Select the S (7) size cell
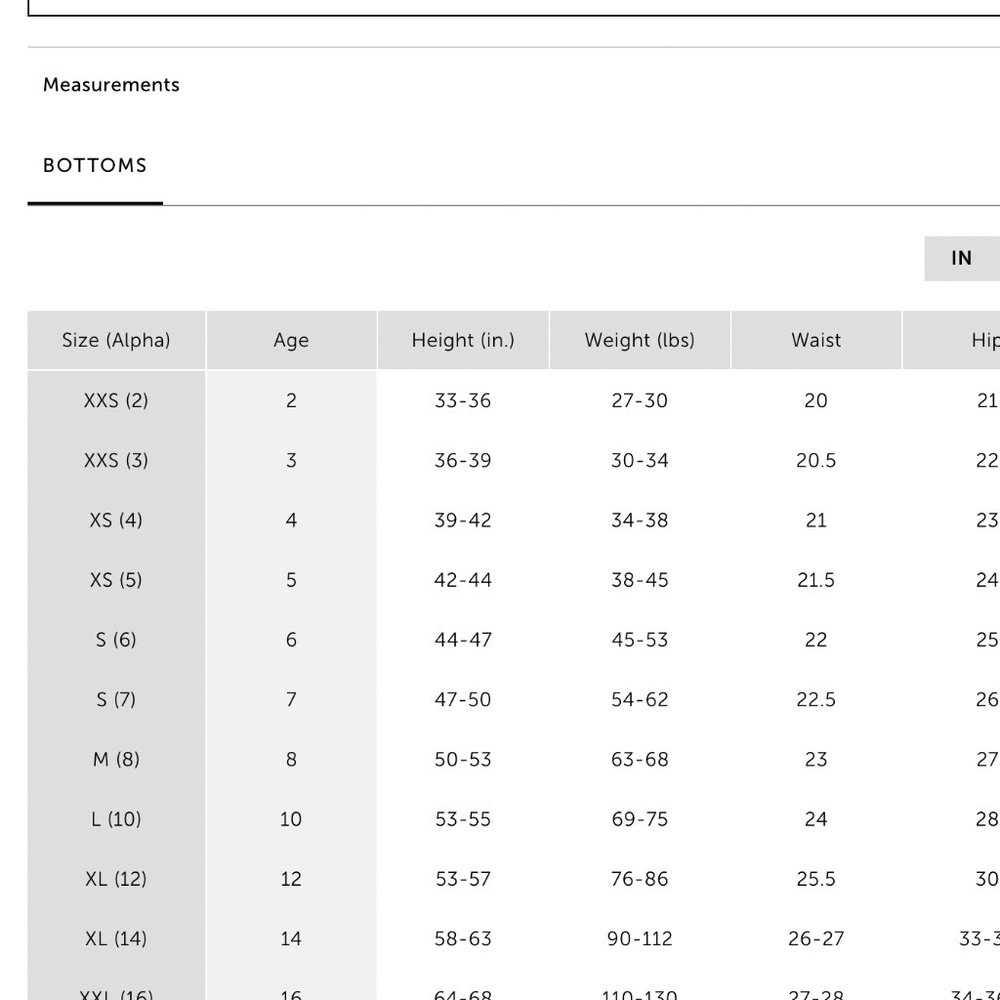This screenshot has width=1000, height=1000. pyautogui.click(x=117, y=700)
